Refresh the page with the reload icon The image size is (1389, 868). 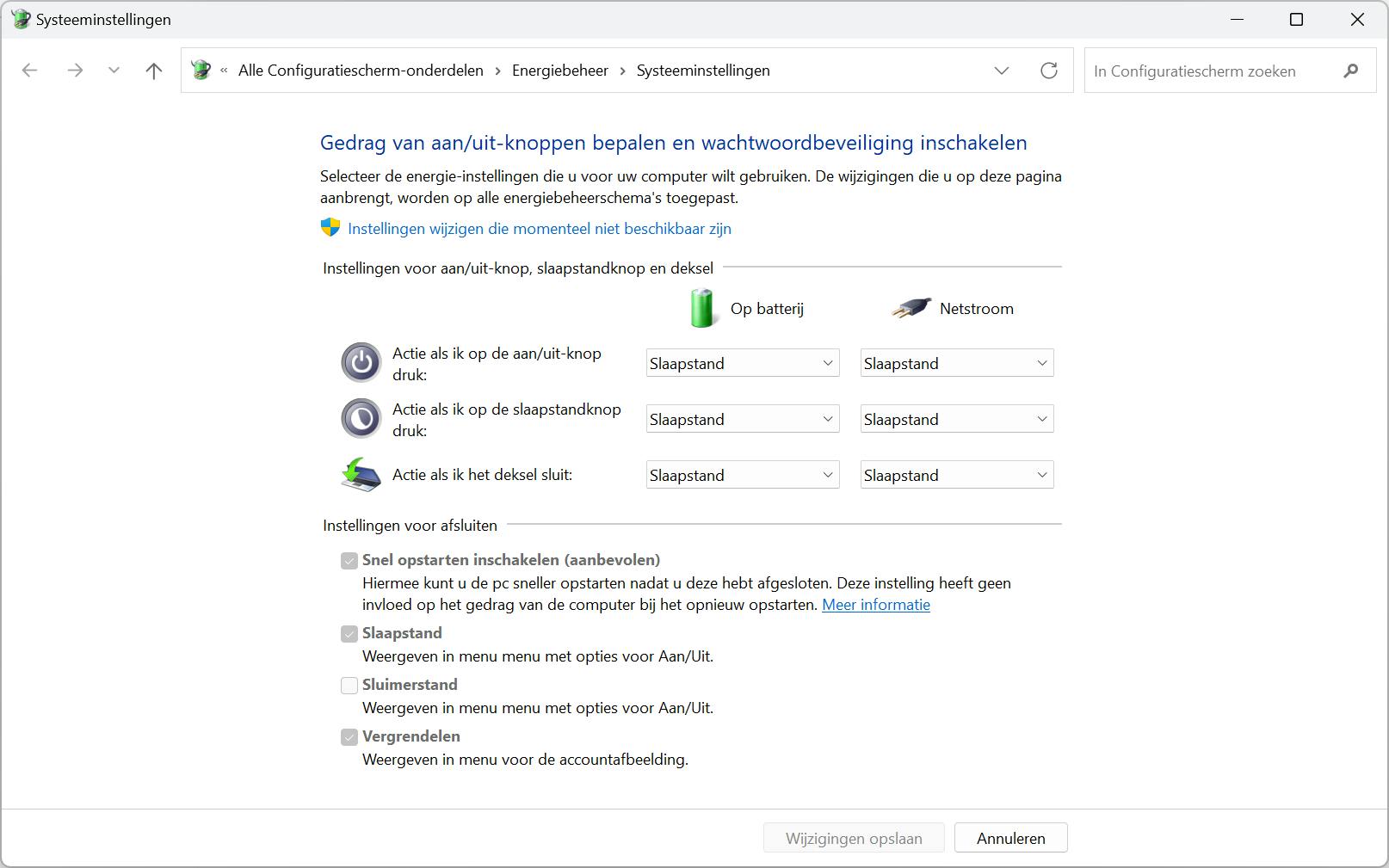tap(1048, 71)
